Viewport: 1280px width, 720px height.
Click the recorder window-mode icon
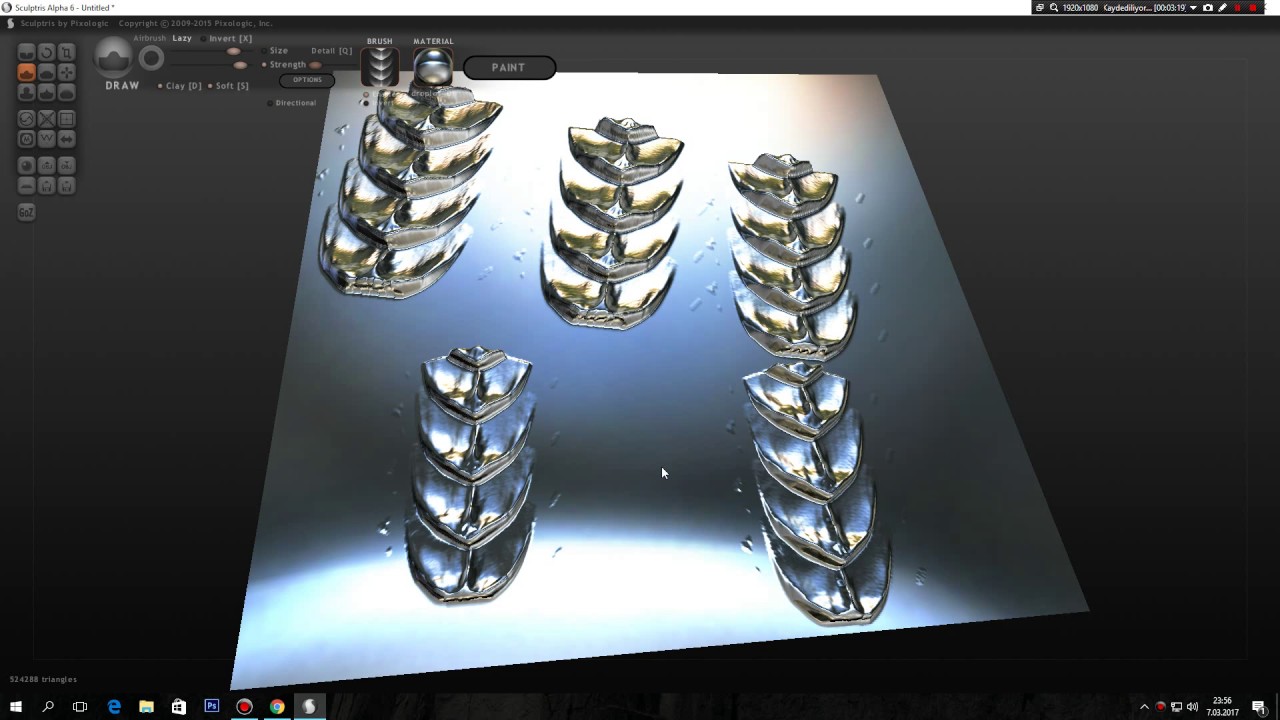click(1040, 8)
